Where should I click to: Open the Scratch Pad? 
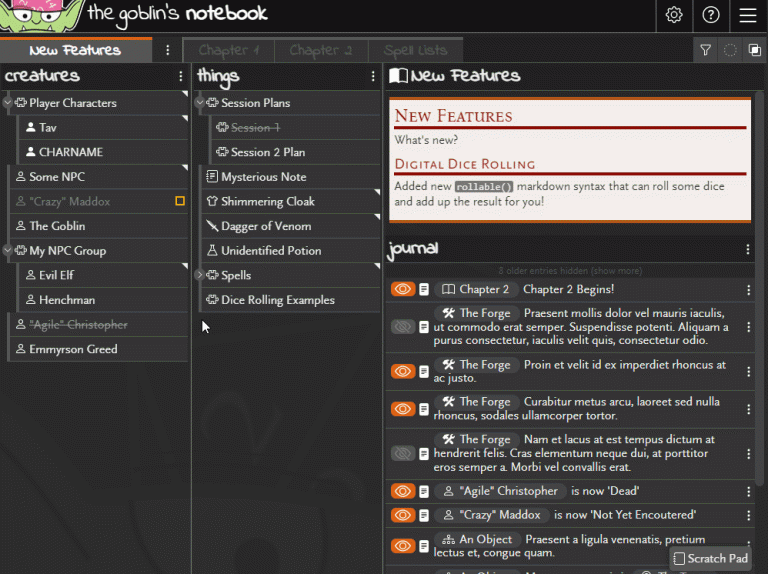(710, 558)
